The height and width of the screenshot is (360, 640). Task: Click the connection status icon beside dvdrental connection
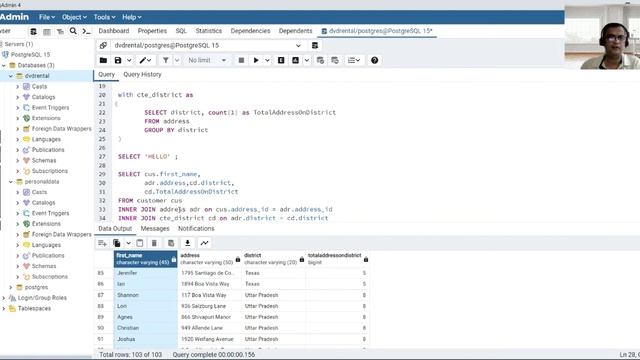[103, 46]
